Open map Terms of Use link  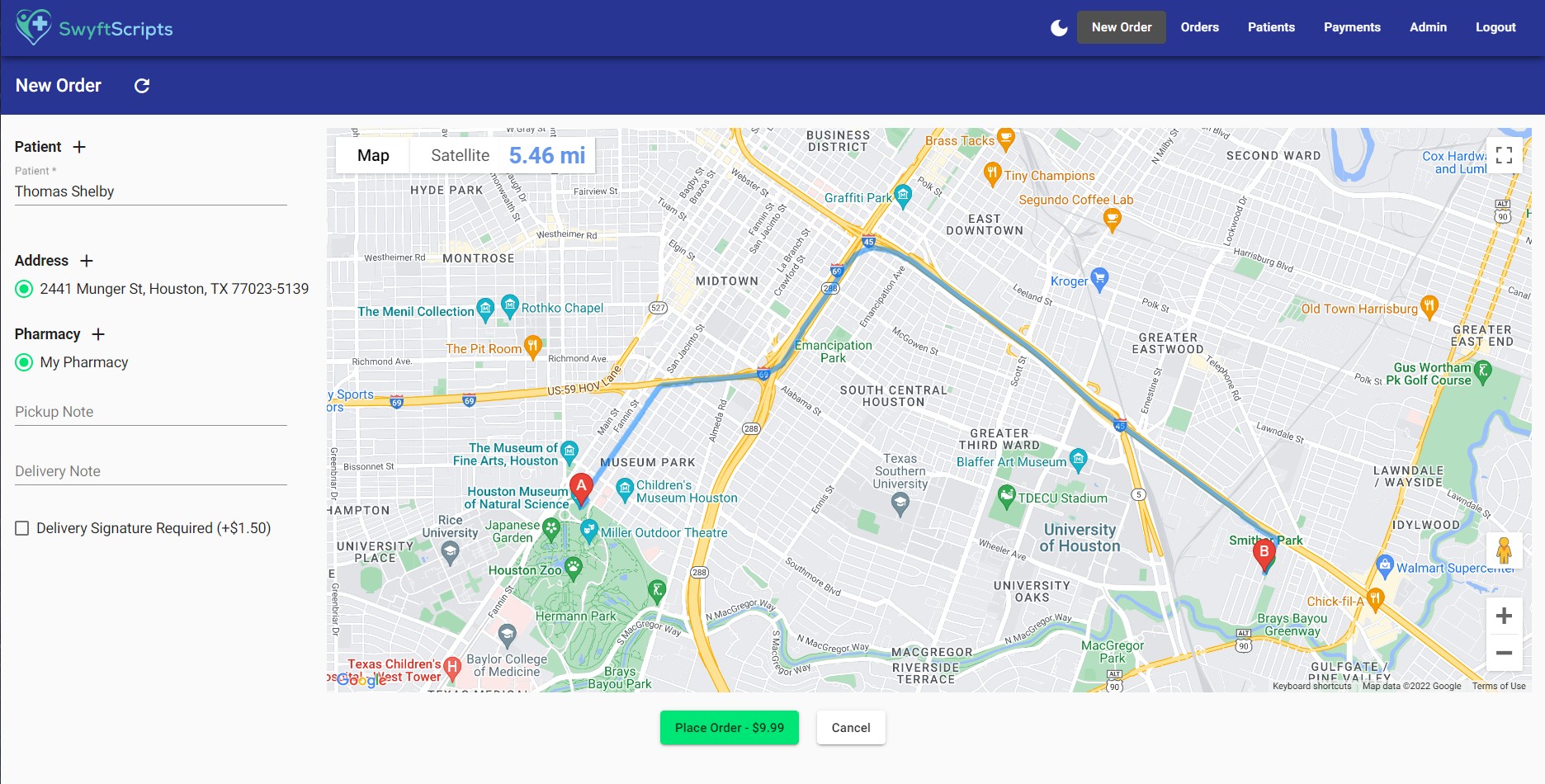[1499, 686]
